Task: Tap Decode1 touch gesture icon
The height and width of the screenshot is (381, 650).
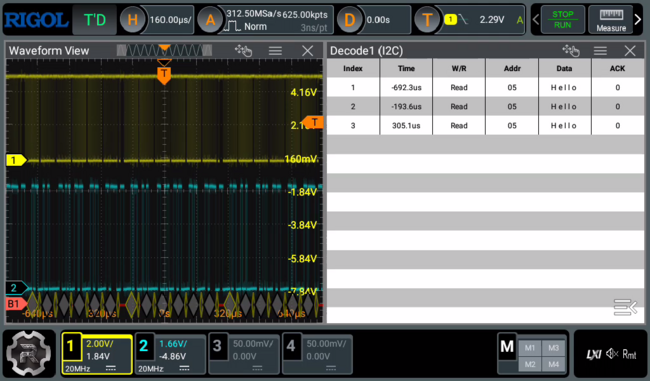Action: click(x=571, y=51)
